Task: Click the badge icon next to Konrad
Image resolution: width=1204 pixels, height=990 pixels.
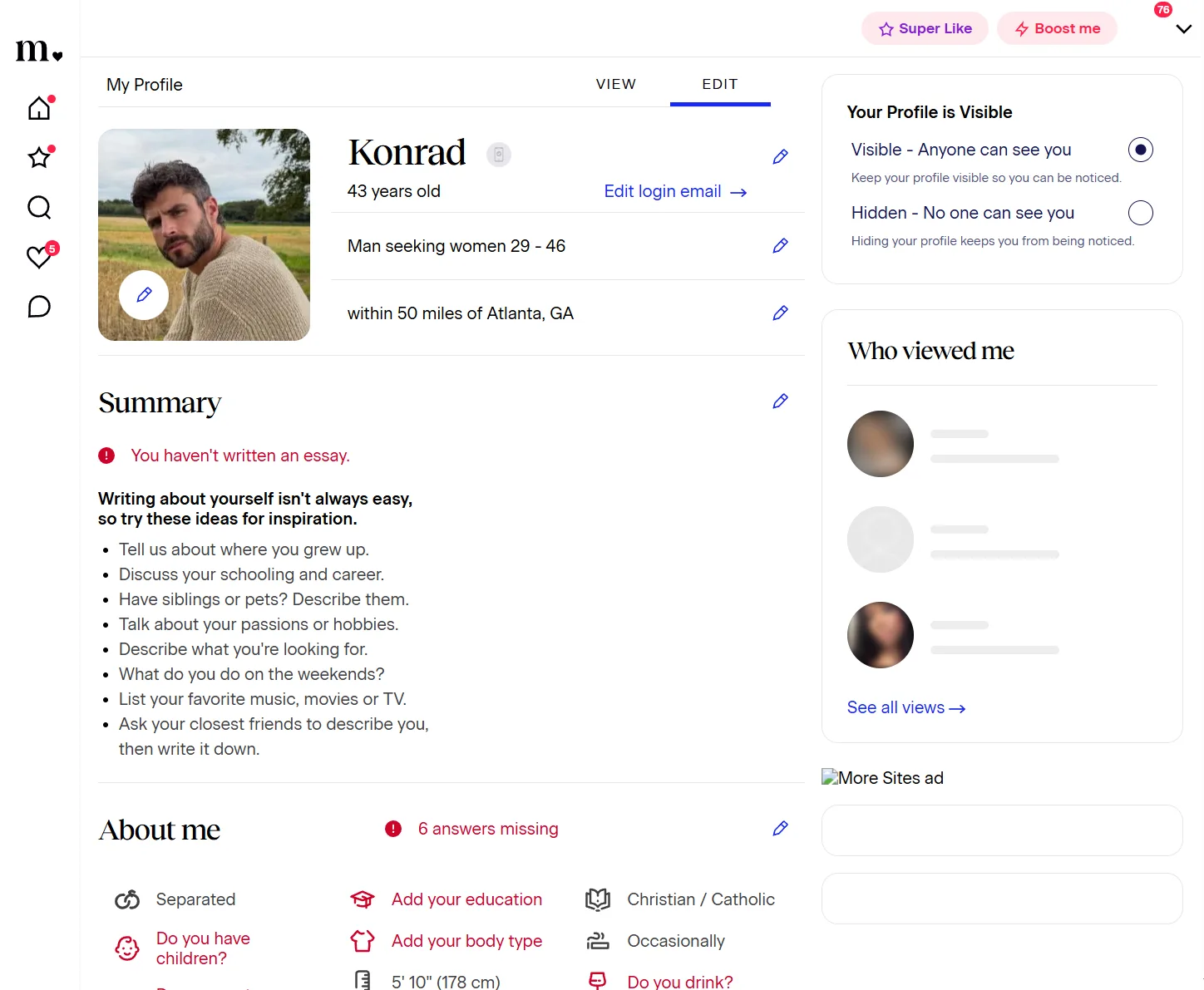Action: (x=499, y=154)
